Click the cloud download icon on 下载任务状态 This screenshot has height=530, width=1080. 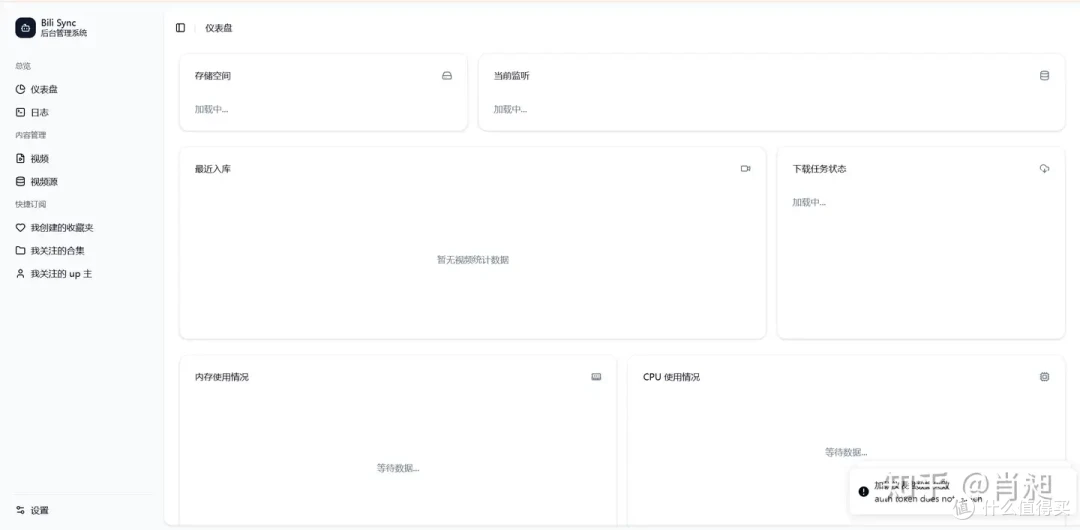click(1044, 168)
